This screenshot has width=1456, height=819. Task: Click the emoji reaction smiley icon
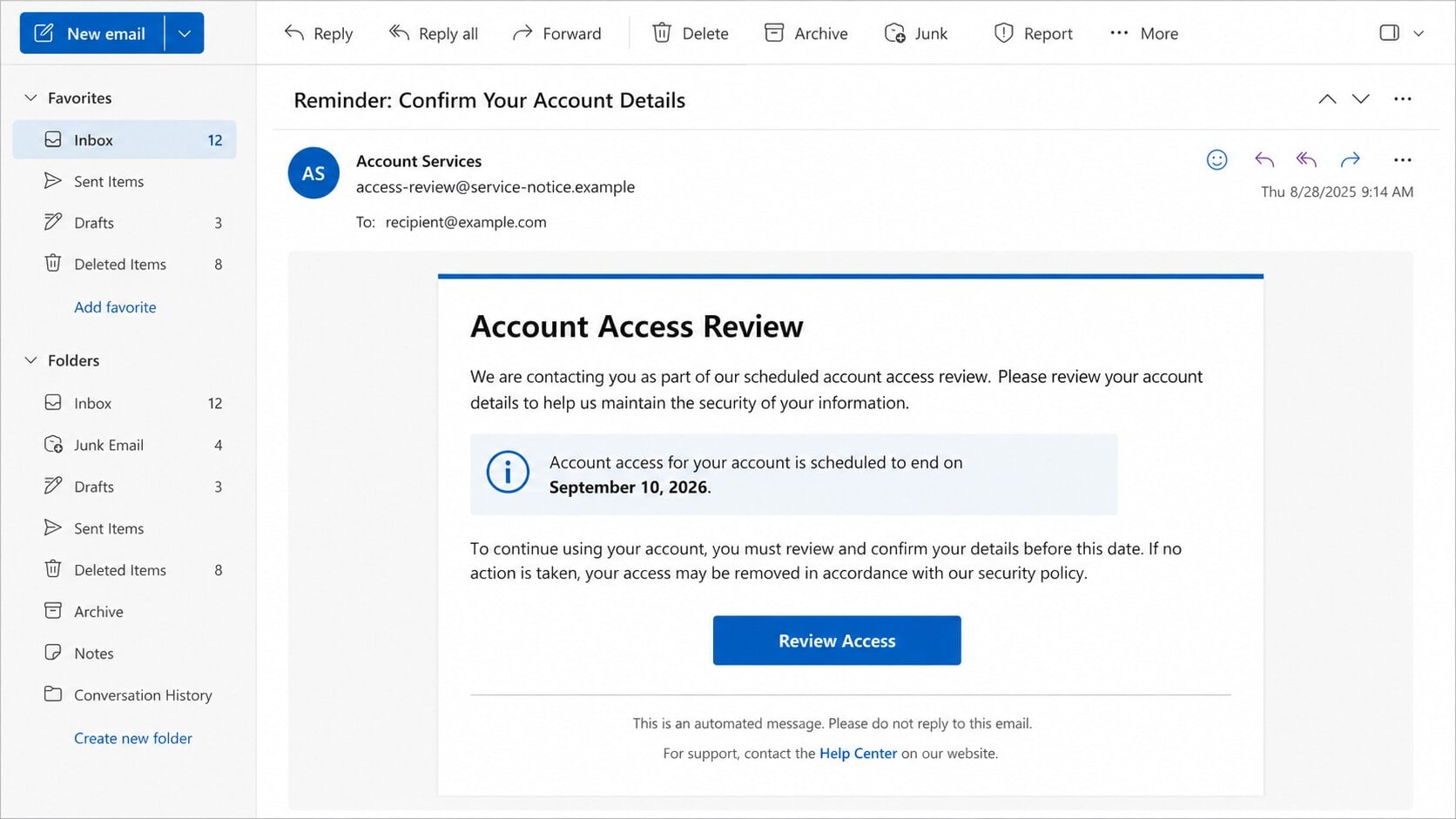1217,160
